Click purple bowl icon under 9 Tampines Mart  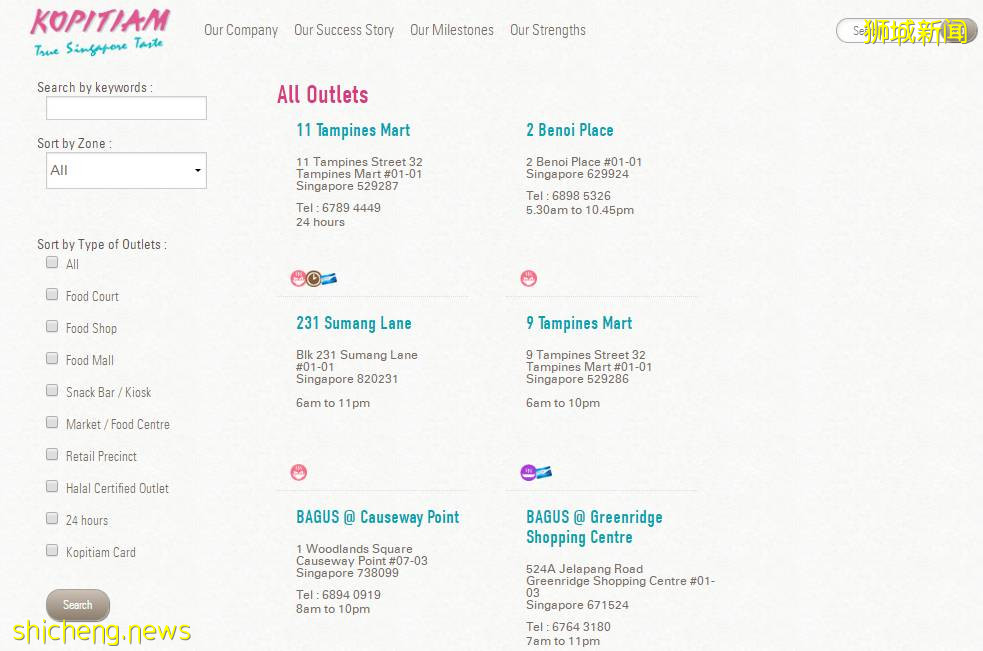[528, 472]
